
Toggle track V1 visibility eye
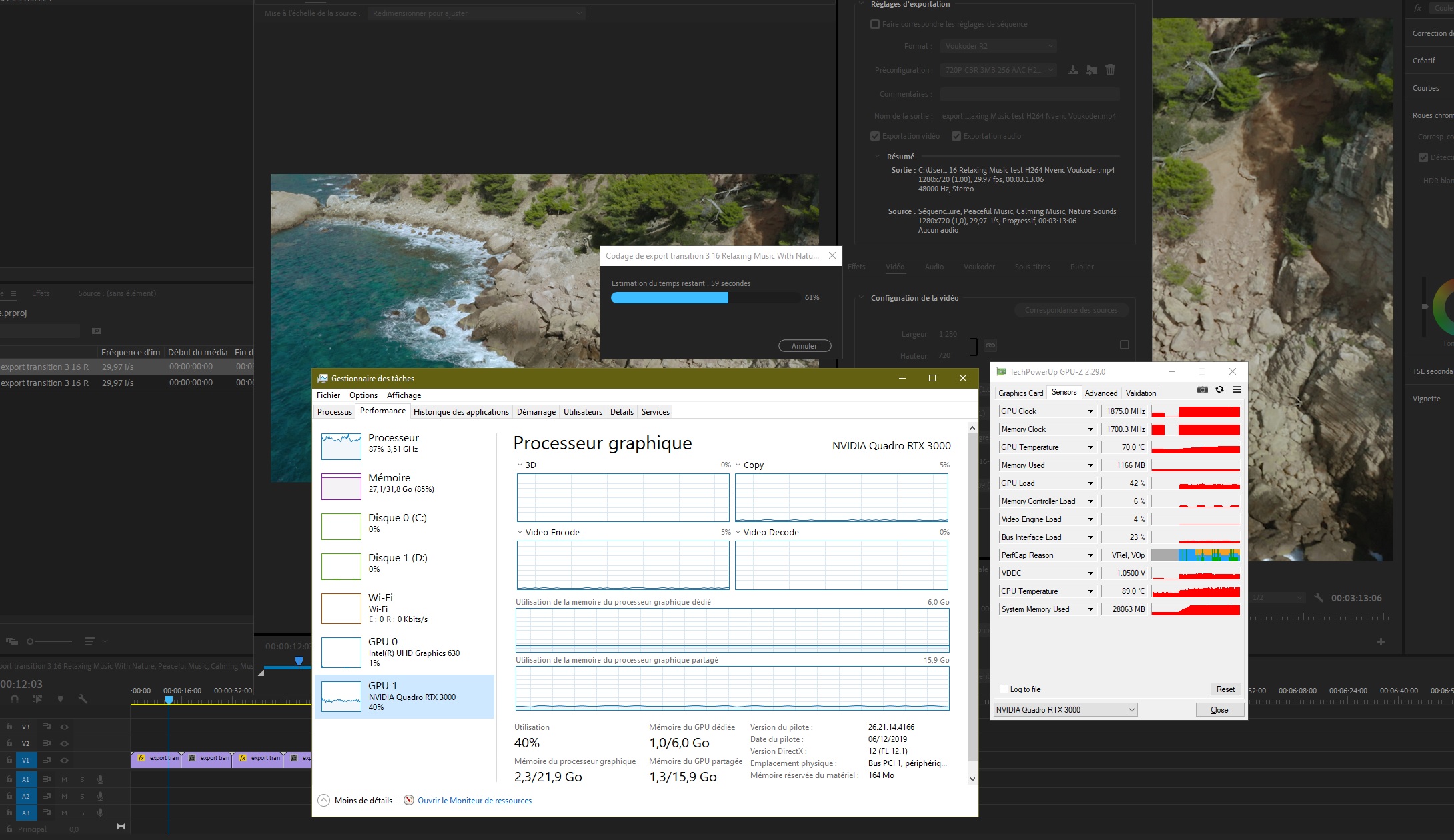[65, 760]
